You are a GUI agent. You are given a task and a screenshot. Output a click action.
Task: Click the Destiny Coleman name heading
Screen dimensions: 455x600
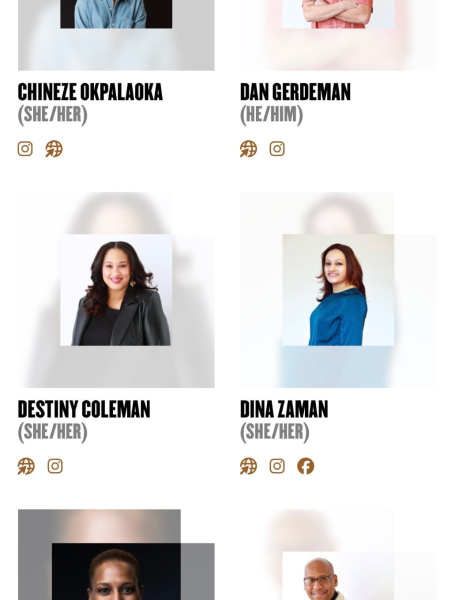pos(84,409)
